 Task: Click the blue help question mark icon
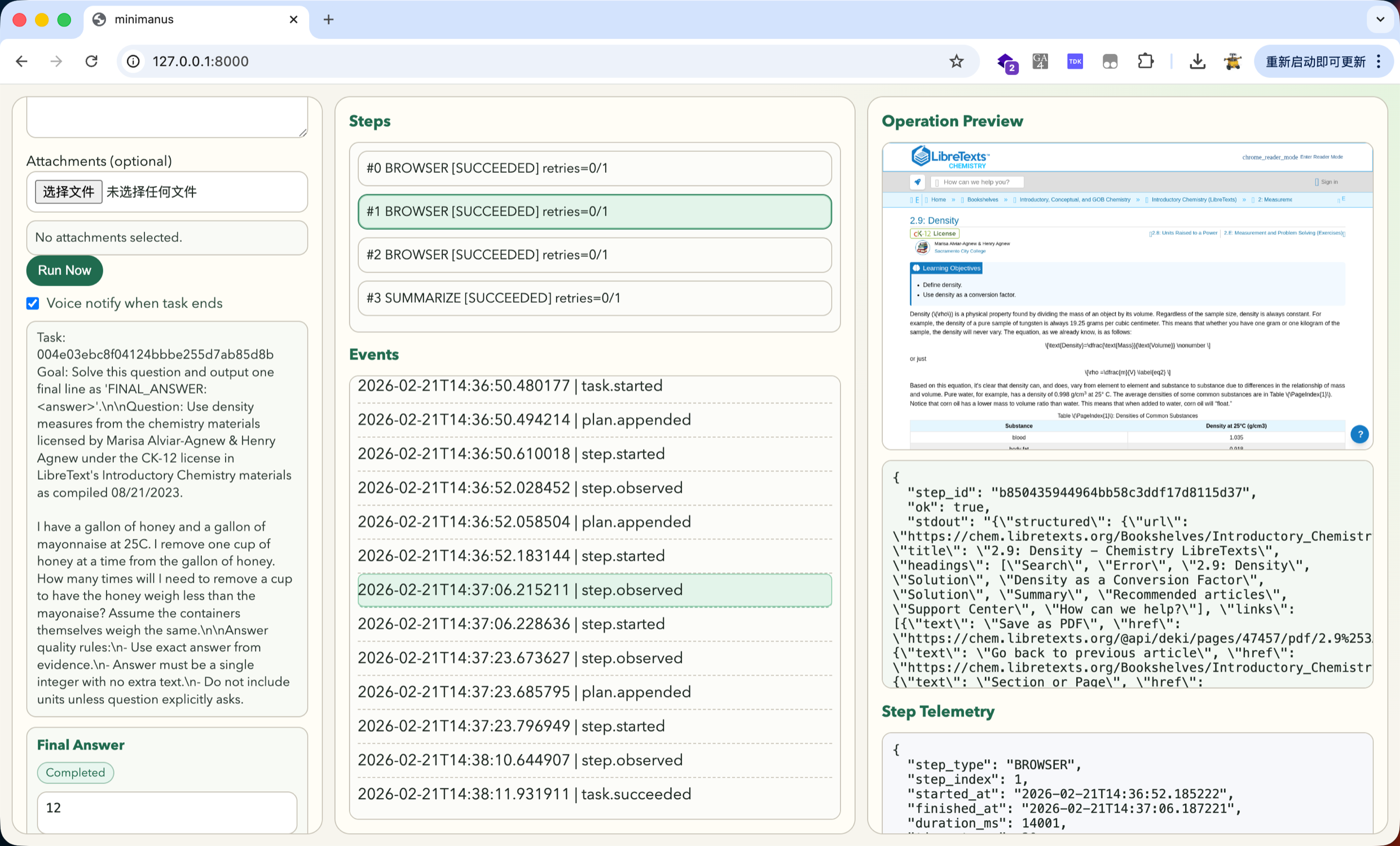tap(1359, 435)
